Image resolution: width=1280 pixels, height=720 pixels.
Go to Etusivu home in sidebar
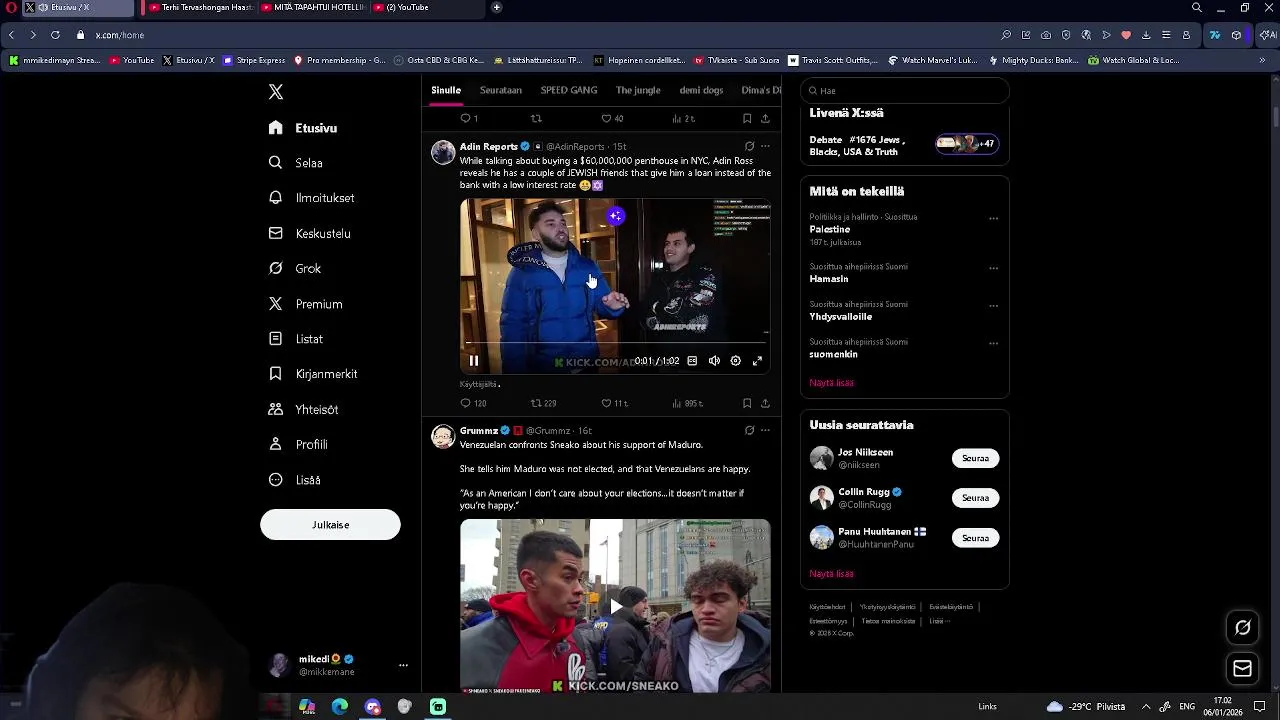[x=303, y=128]
